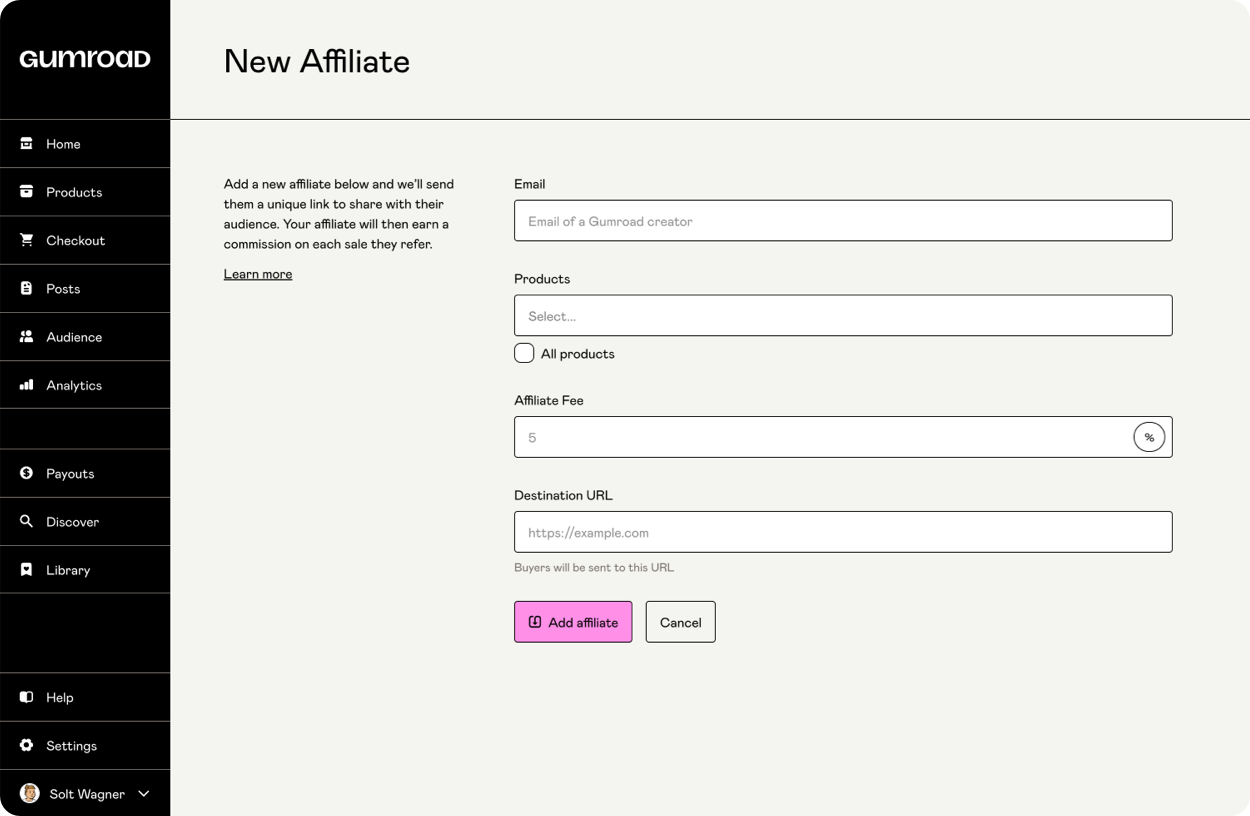Click 'Buyers will be sent to this URL'
The image size is (1250, 816).
click(x=594, y=567)
